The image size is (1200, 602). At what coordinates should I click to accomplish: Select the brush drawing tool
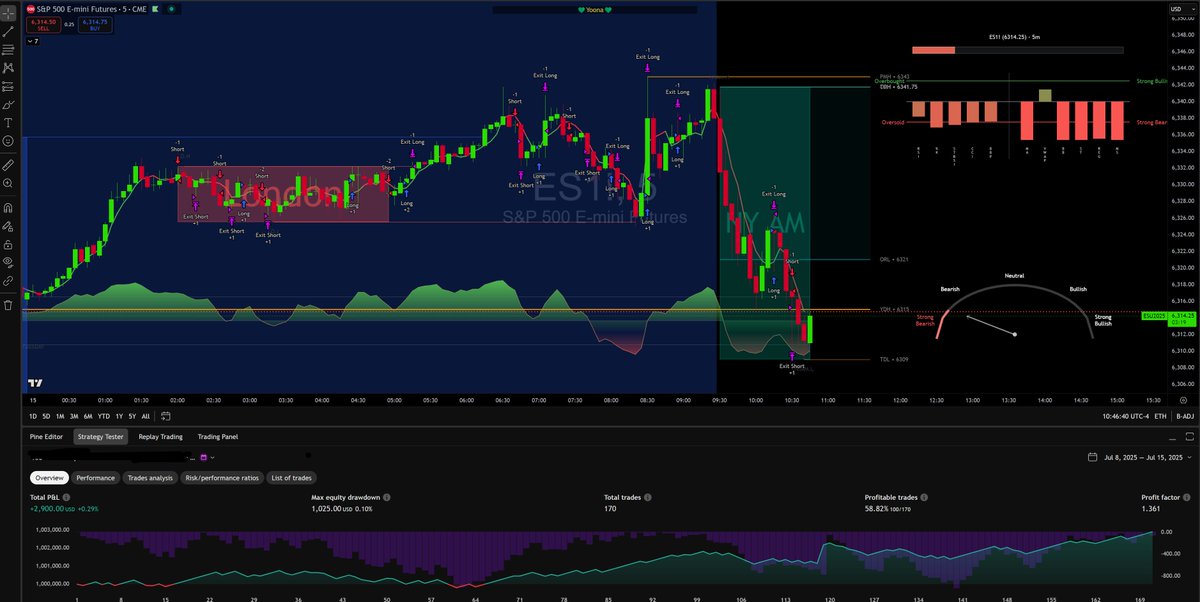coord(9,105)
